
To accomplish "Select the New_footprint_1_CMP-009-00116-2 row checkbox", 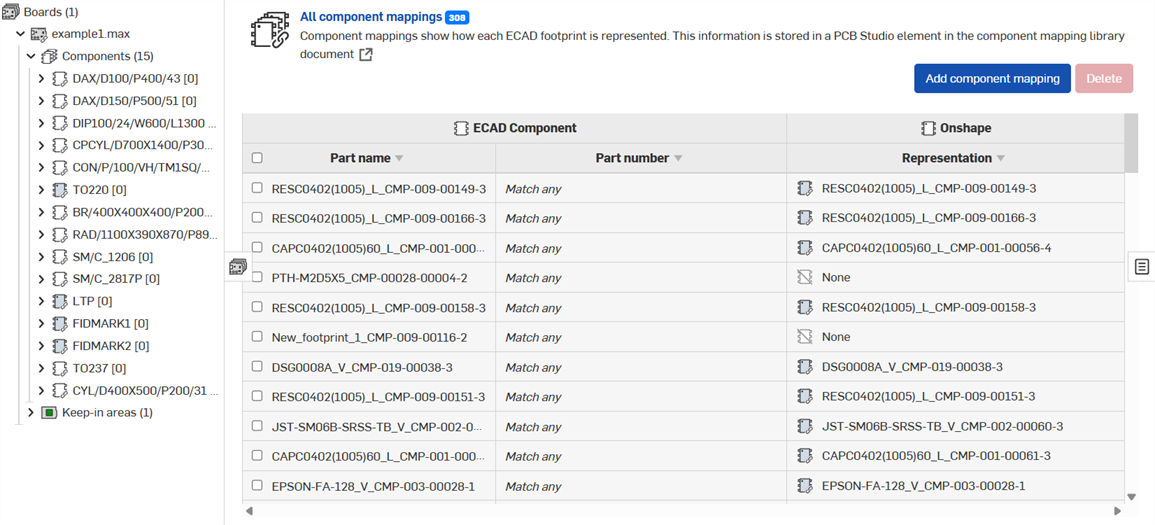I will tap(257, 337).
